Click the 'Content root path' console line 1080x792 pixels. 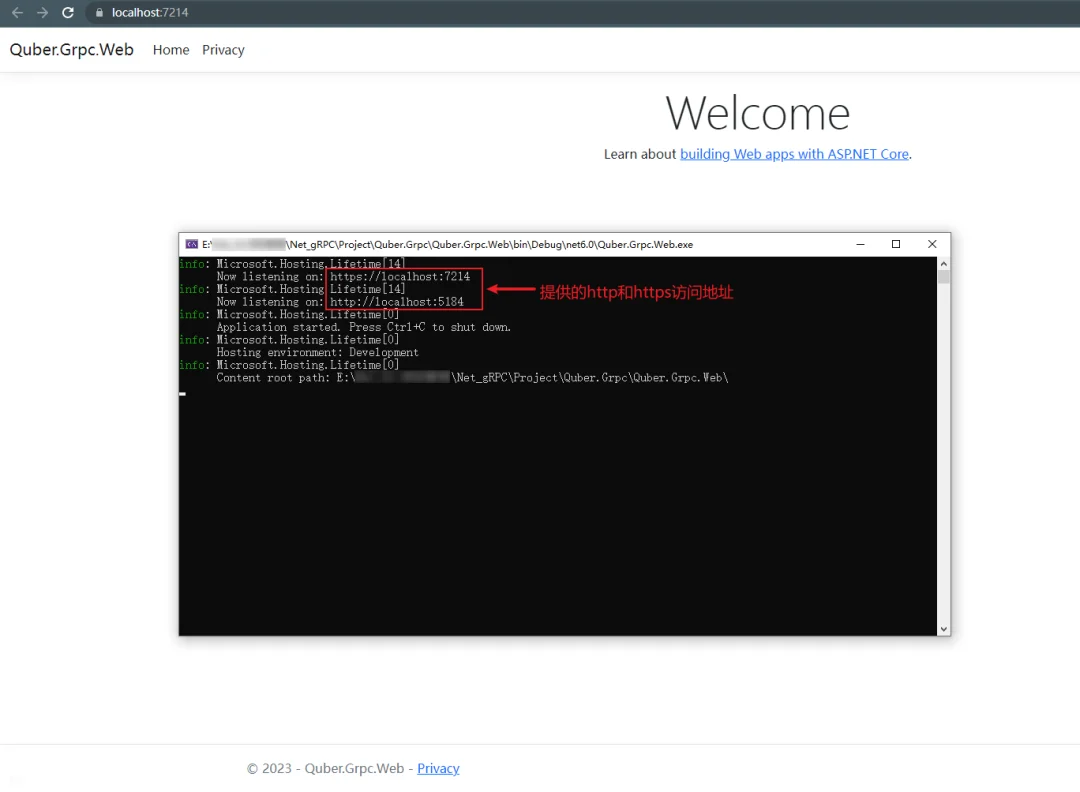pos(472,377)
